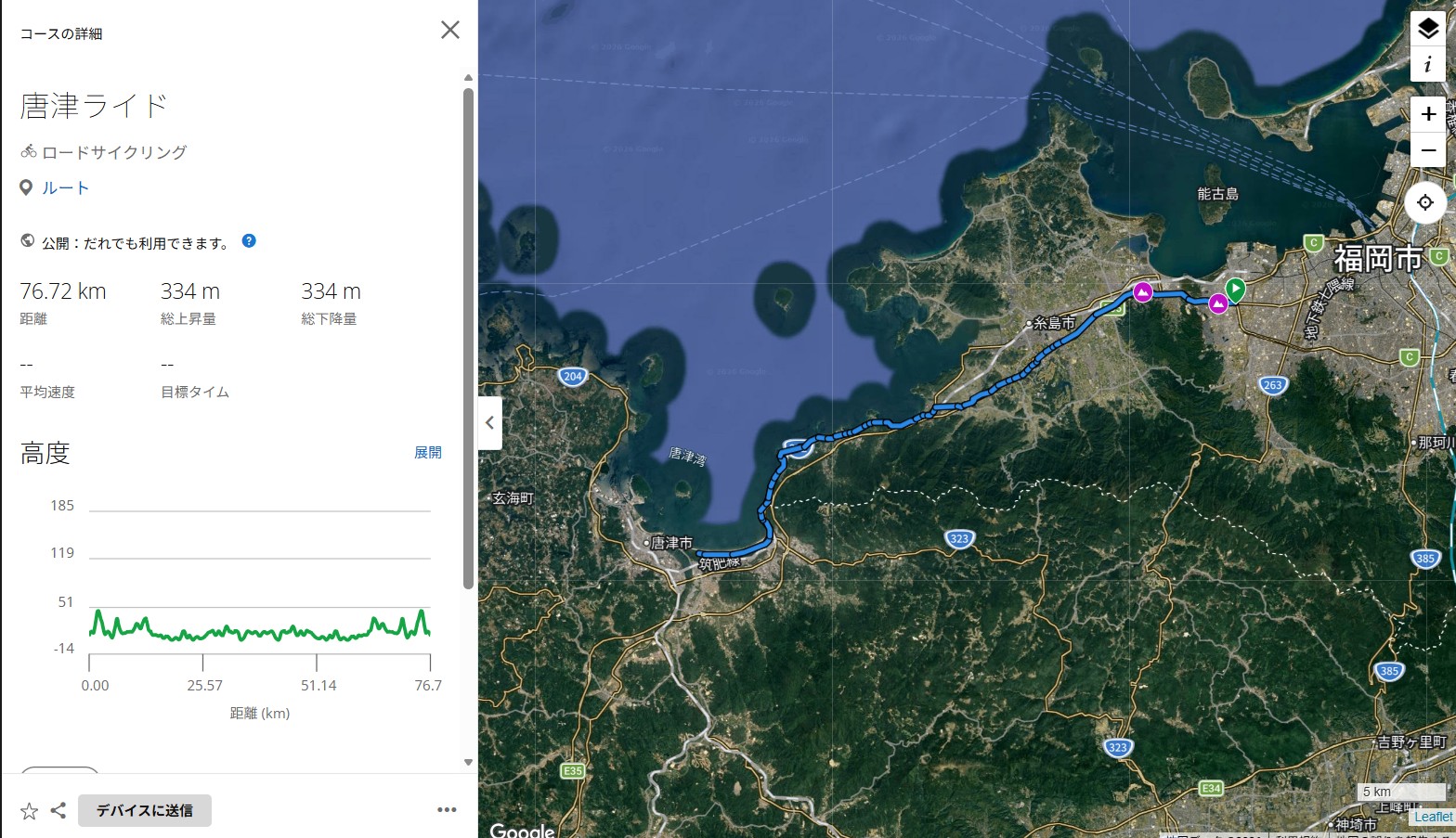
Task: Open the Leaflet attribution link
Action: coord(1433,817)
